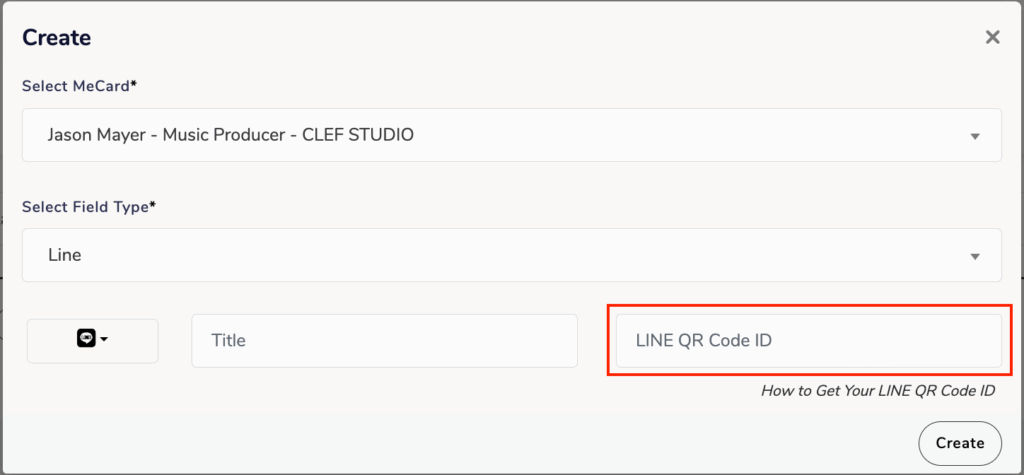Viewport: 1024px width, 475px height.
Task: Click the Create dialog heading
Action: coord(57,38)
